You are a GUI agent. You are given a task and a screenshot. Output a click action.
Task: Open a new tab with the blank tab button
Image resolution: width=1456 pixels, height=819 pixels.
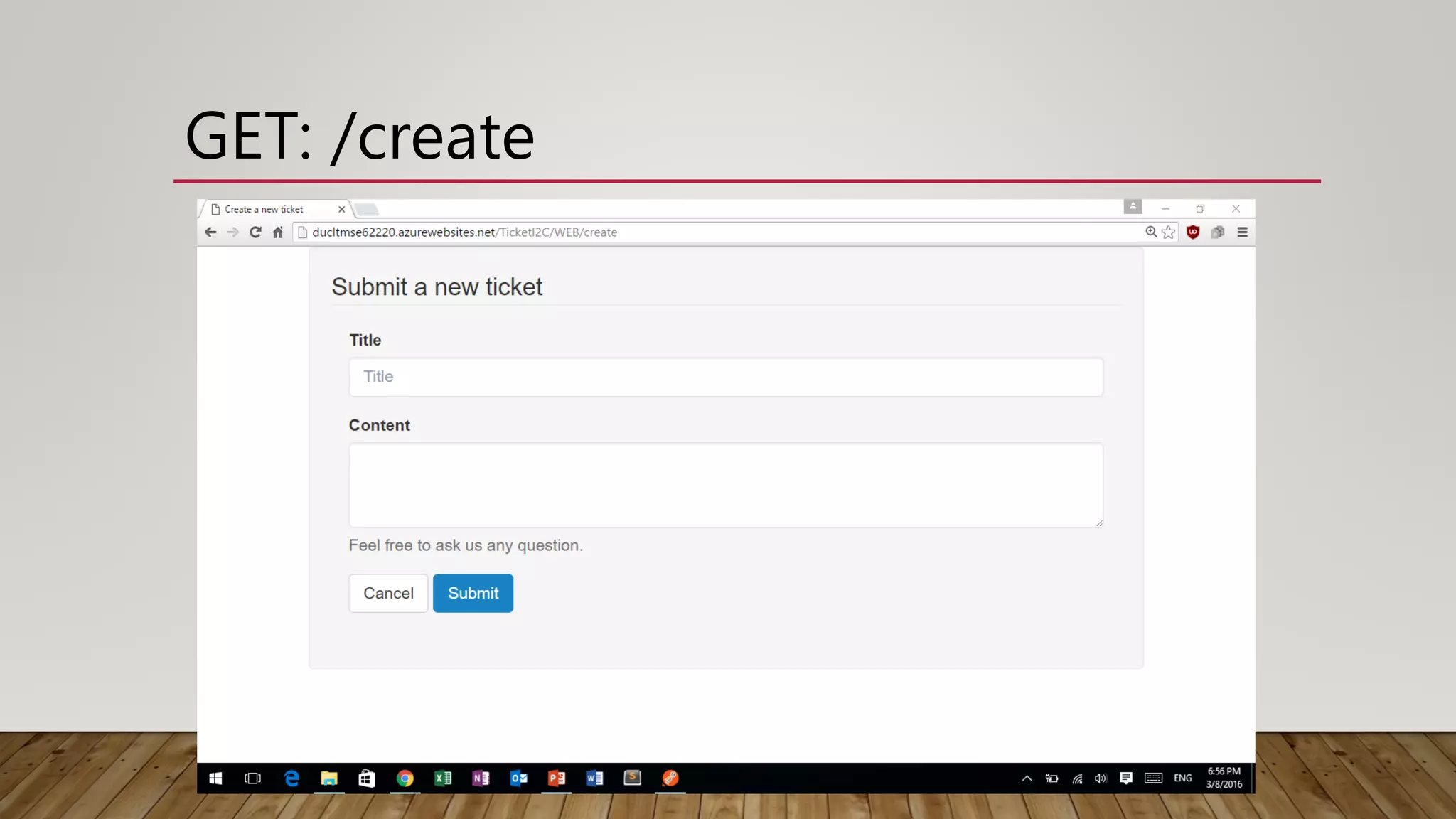click(x=367, y=210)
